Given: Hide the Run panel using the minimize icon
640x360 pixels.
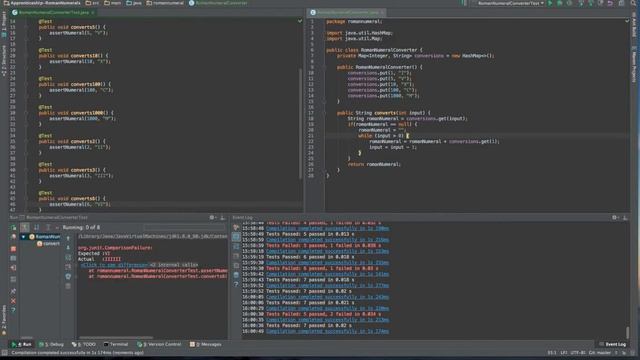Looking at the screenshot, I should click(222, 218).
